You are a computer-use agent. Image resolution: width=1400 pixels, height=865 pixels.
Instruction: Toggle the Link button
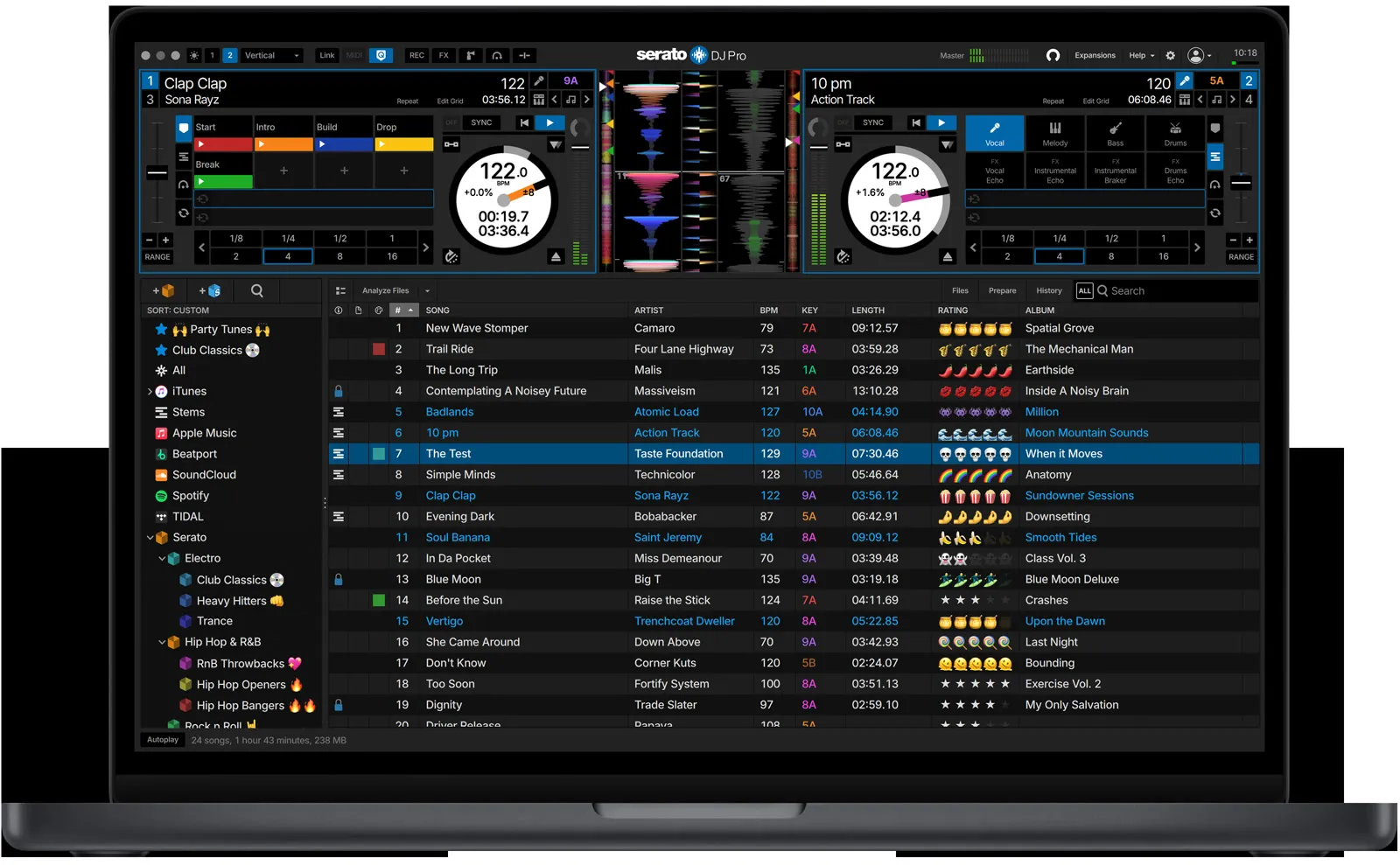pyautogui.click(x=327, y=55)
